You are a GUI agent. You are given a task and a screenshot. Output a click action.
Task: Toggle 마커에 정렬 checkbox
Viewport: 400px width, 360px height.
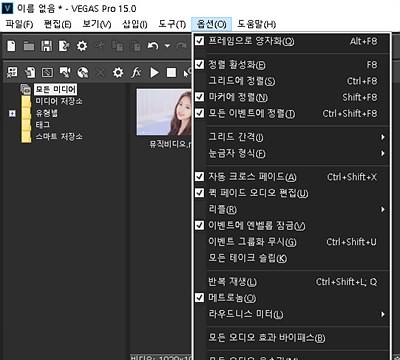(x=199, y=97)
